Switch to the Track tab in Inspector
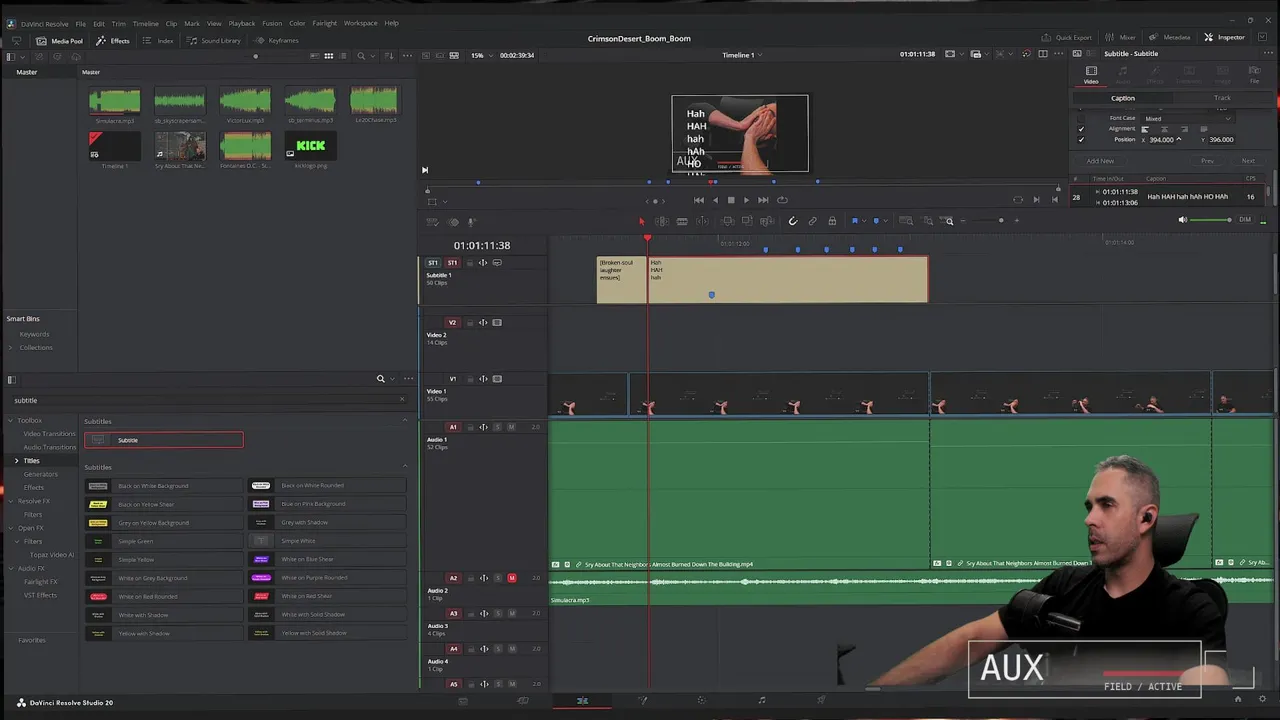The image size is (1280, 720). click(1222, 98)
